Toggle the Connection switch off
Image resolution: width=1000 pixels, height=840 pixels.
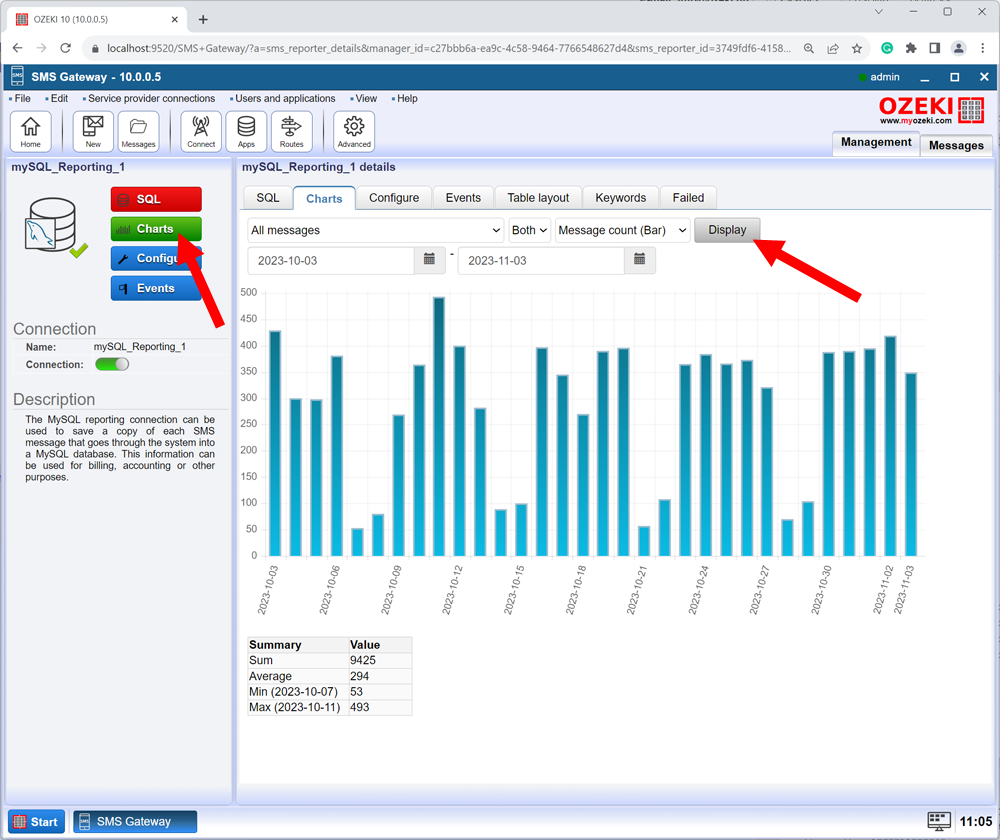click(112, 364)
